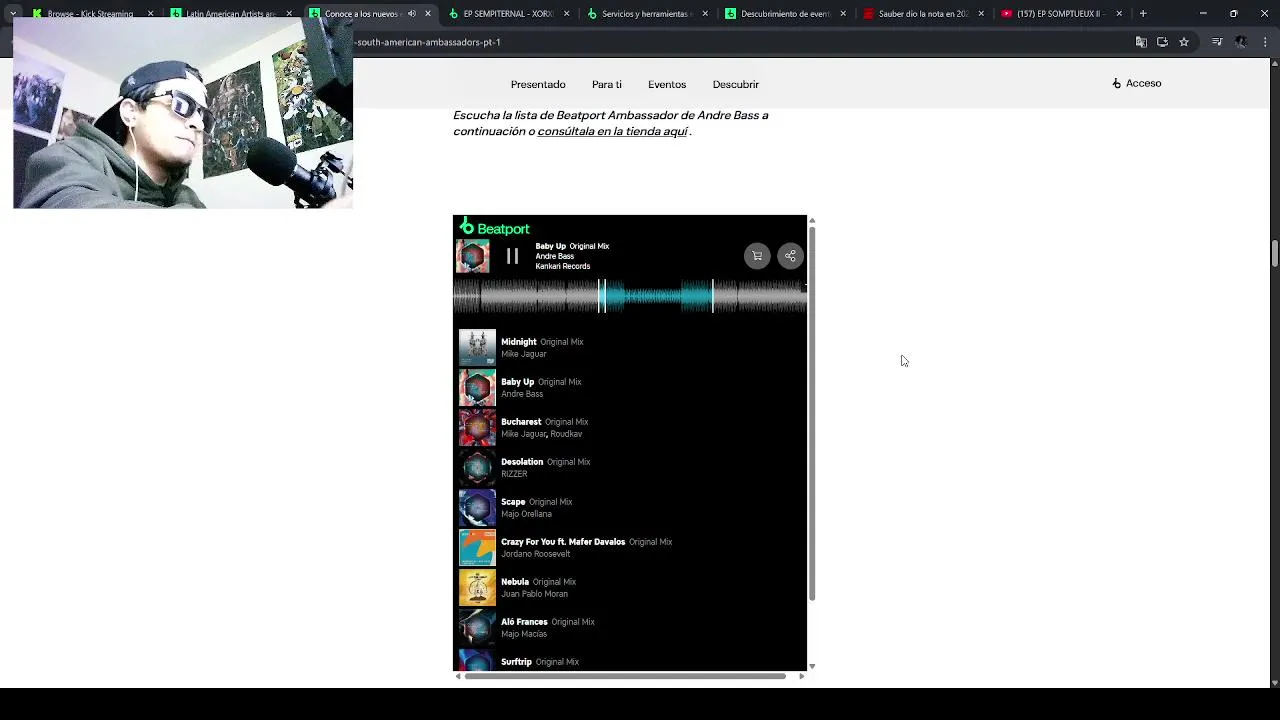Click the player's scroll-right arrow
This screenshot has height=720, width=1280.
tap(801, 676)
